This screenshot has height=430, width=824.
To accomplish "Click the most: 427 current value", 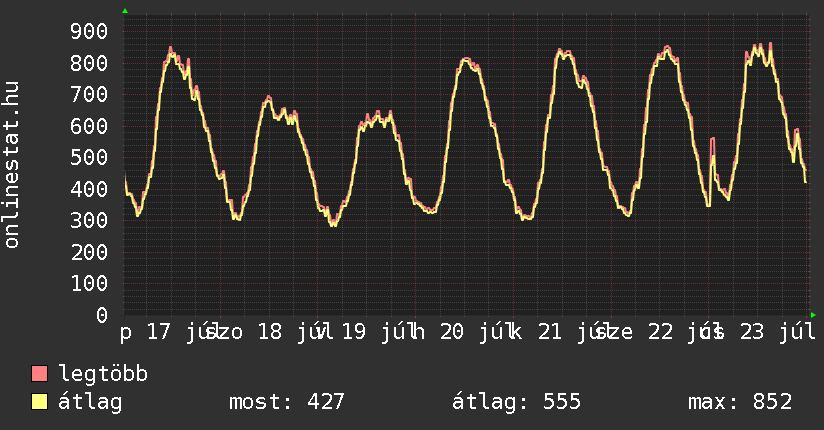I will [x=287, y=402].
